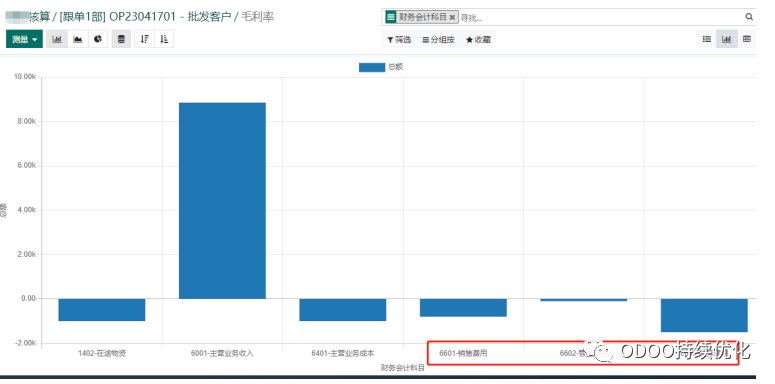This screenshot has height=384, width=775.
Task: Click the 6001-主营业务收入 bar
Action: pos(222,201)
